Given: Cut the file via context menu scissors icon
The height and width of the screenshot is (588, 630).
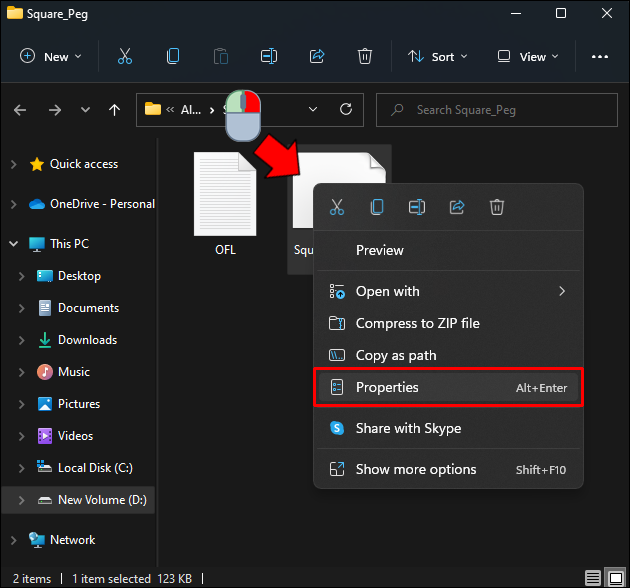Looking at the screenshot, I should [x=337, y=207].
